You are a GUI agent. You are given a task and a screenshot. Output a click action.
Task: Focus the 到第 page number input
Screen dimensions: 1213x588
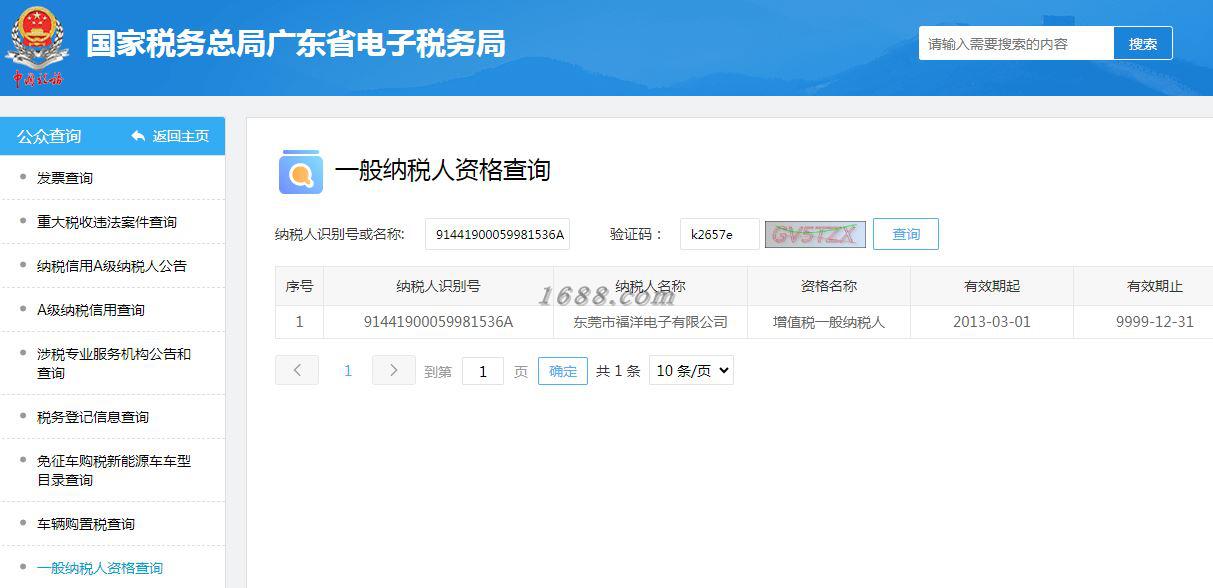pyautogui.click(x=483, y=371)
